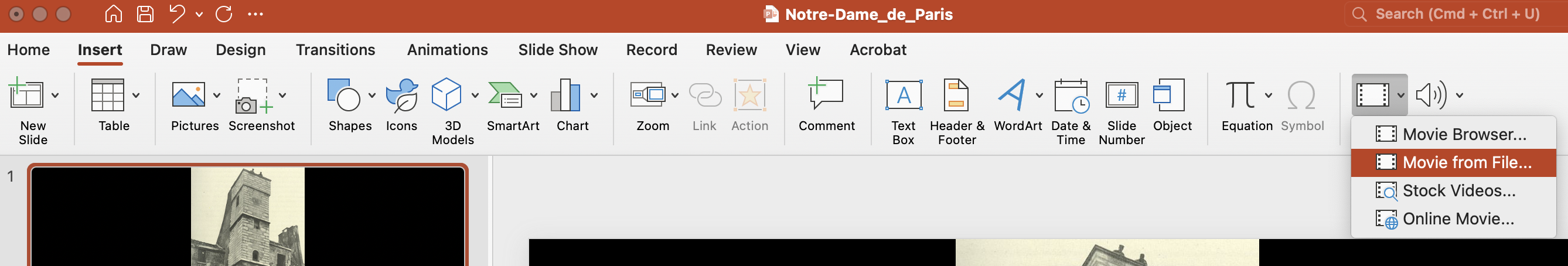Expand the Shapes dropdown arrow
The image size is (1568, 266).
[372, 96]
